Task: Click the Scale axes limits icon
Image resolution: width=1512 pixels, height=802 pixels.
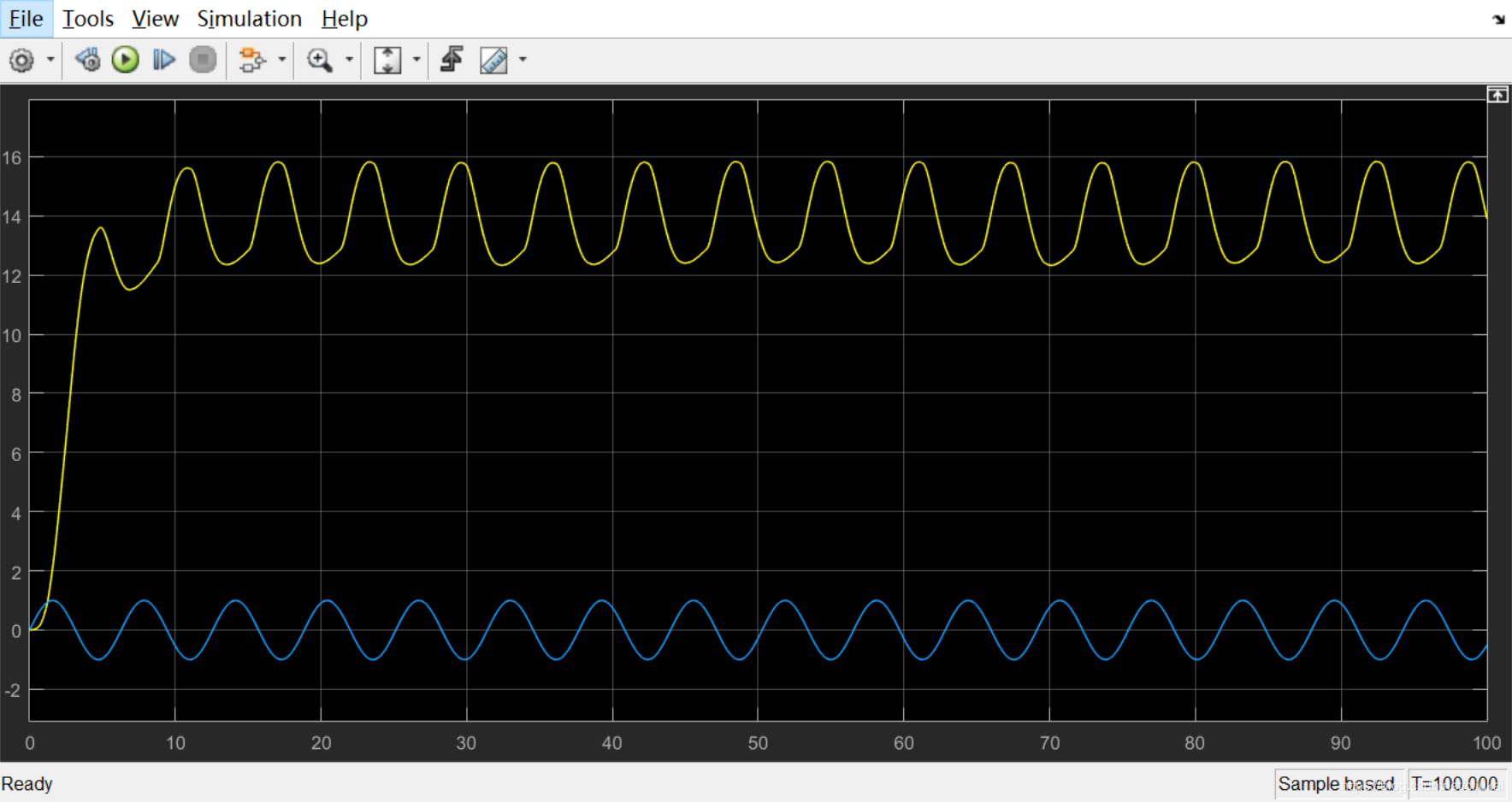Action: point(387,60)
